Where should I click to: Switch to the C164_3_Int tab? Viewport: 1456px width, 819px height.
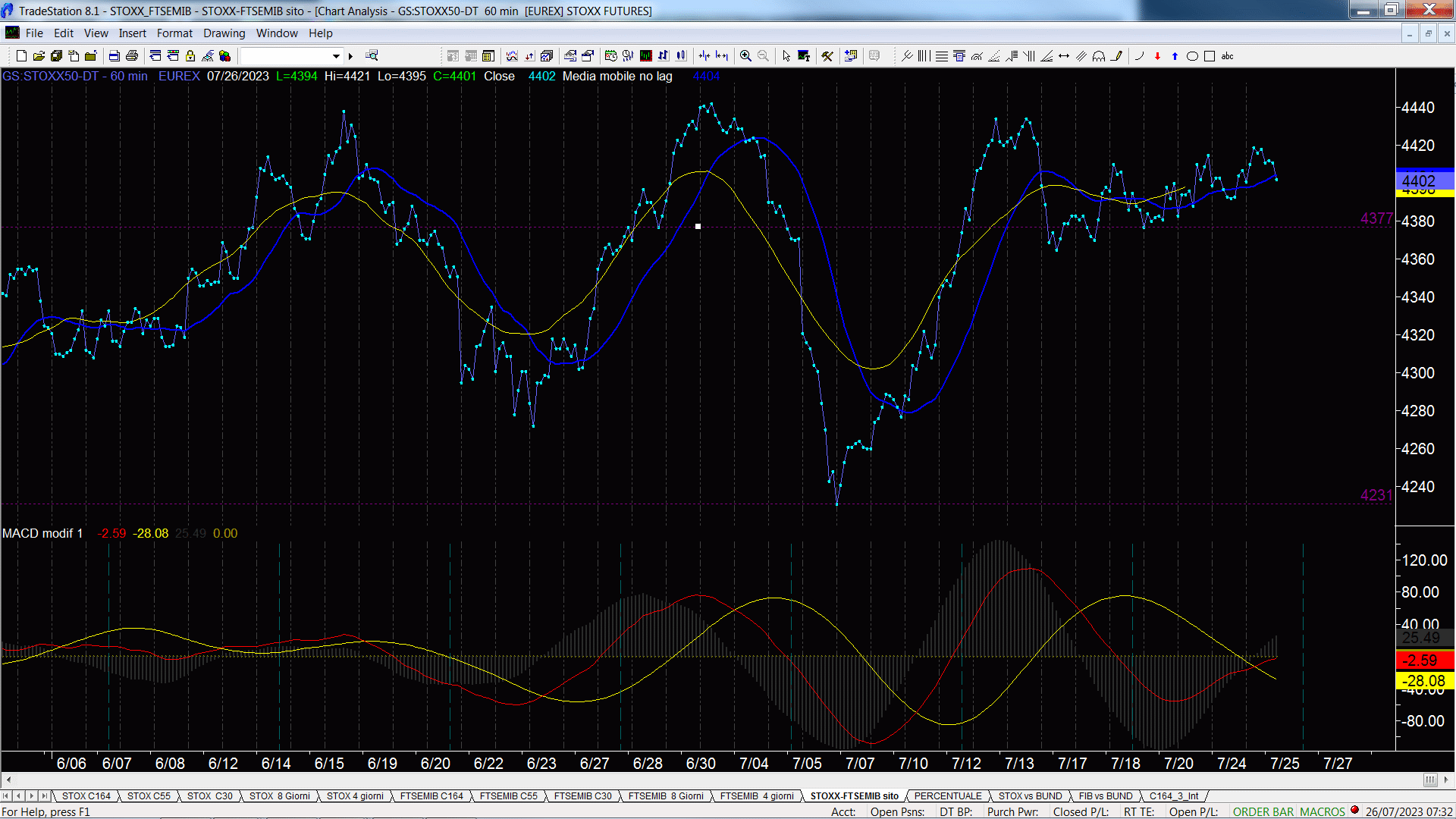pos(1174,795)
